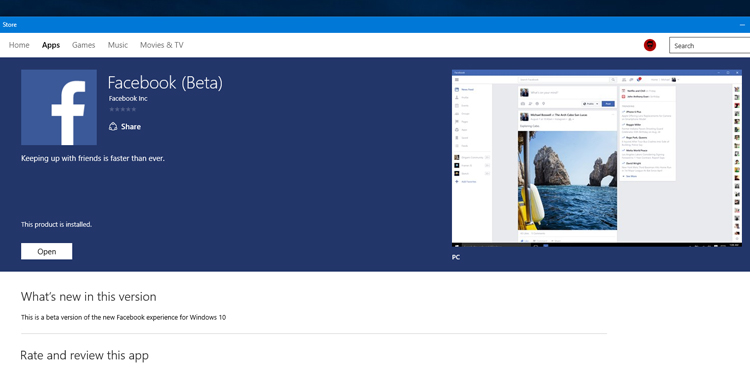Click the user account avatar
Screen dimensions: 750x369
650,45
